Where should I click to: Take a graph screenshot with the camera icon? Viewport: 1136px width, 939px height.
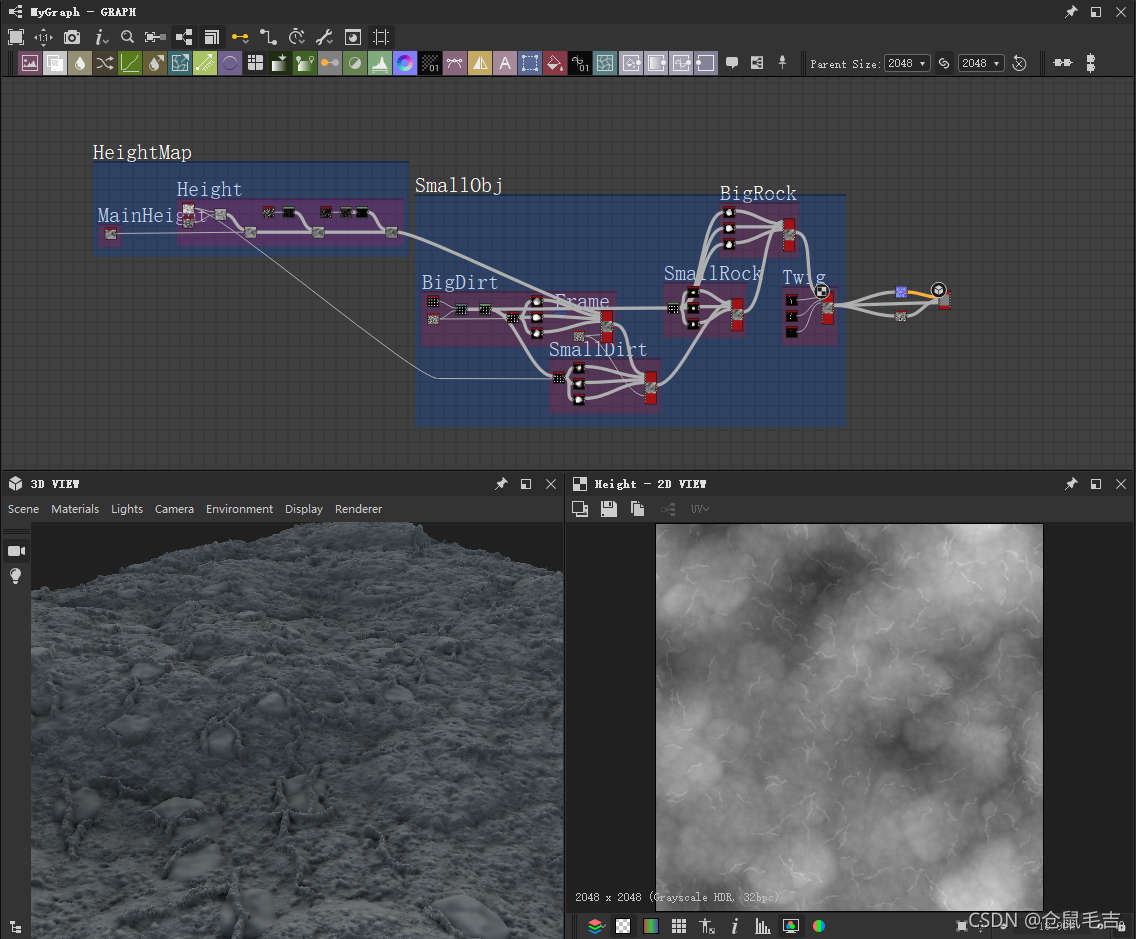coord(72,37)
